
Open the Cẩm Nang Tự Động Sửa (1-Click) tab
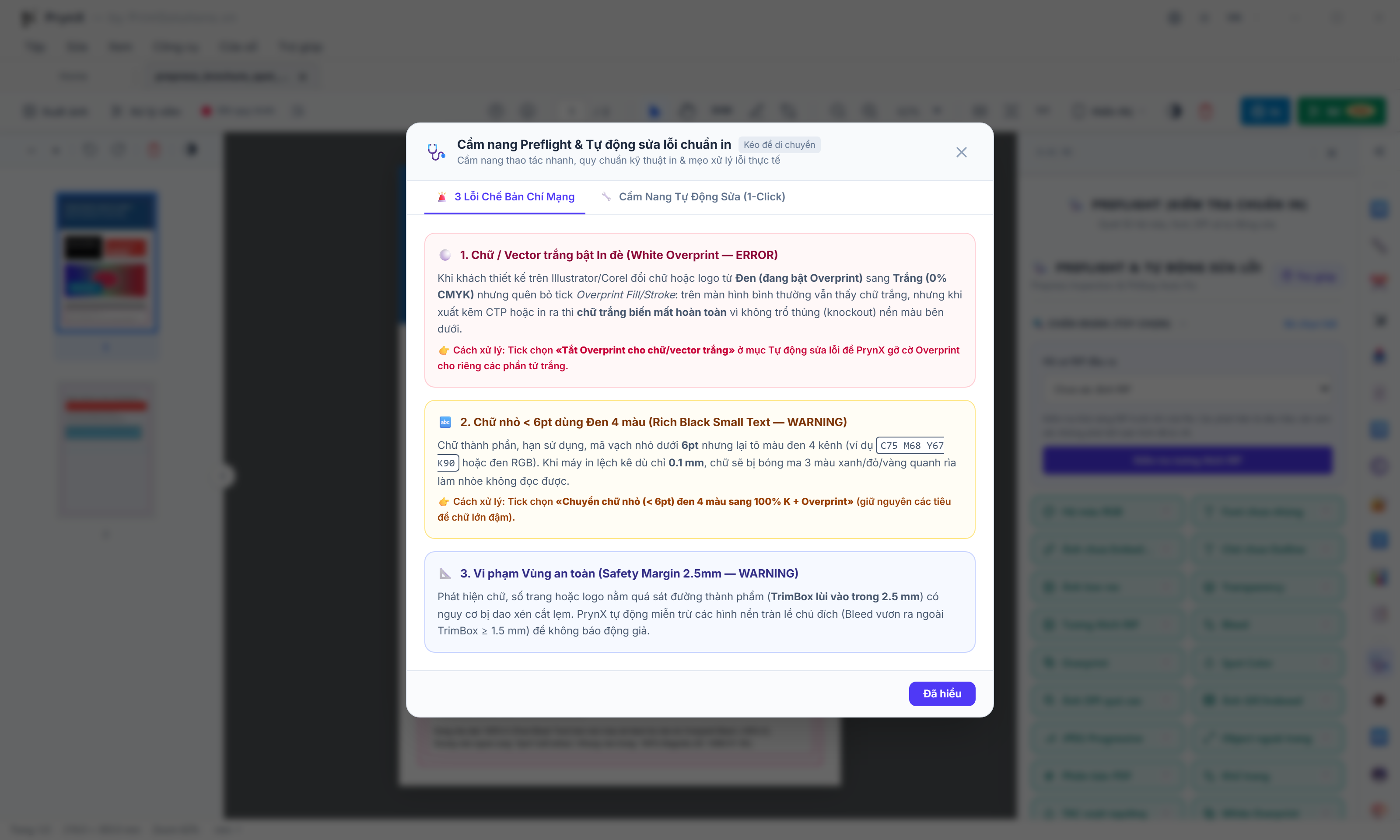point(693,196)
